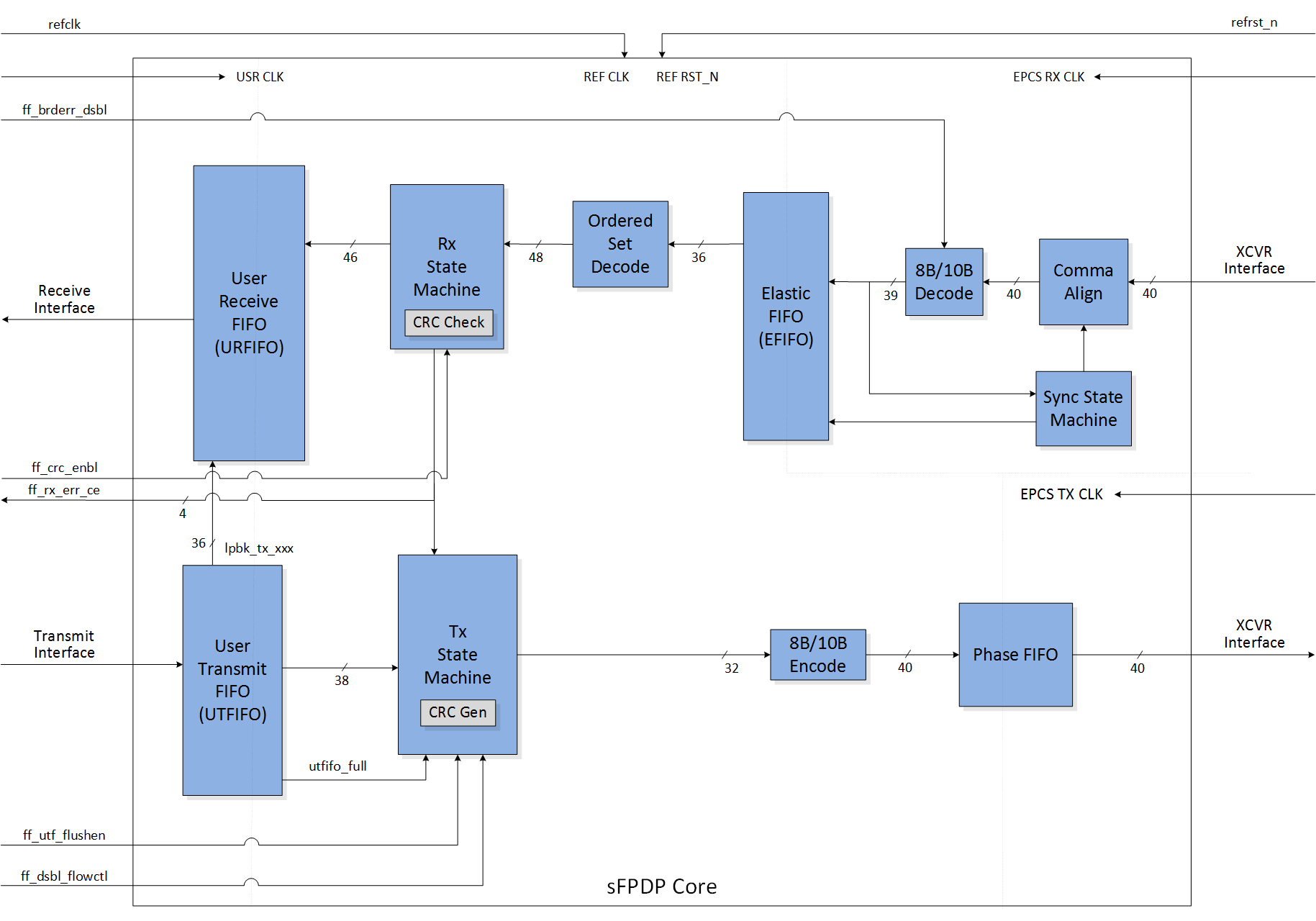Select the User Transmit FIFO (UTFIFO) block
Image resolution: width=1316 pixels, height=921 pixels.
(232, 680)
